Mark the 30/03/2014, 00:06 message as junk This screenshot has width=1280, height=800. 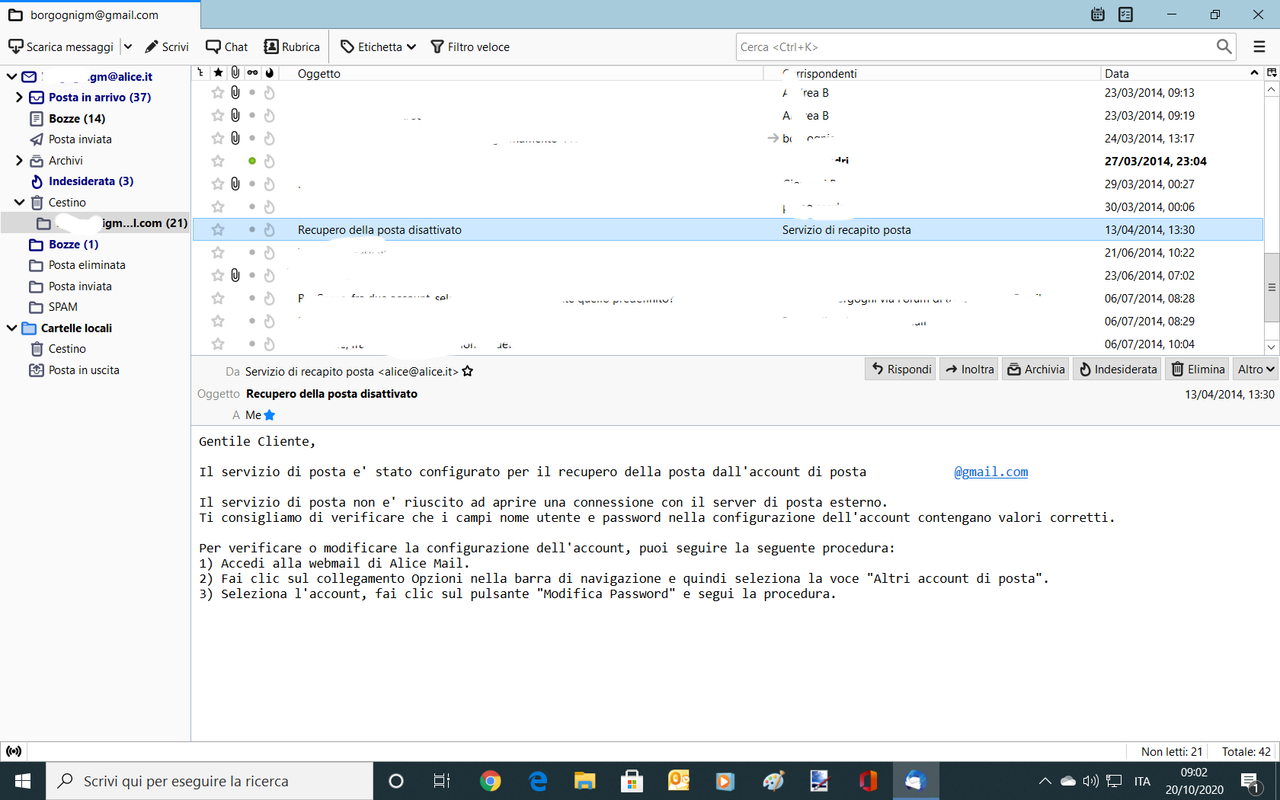(x=269, y=207)
